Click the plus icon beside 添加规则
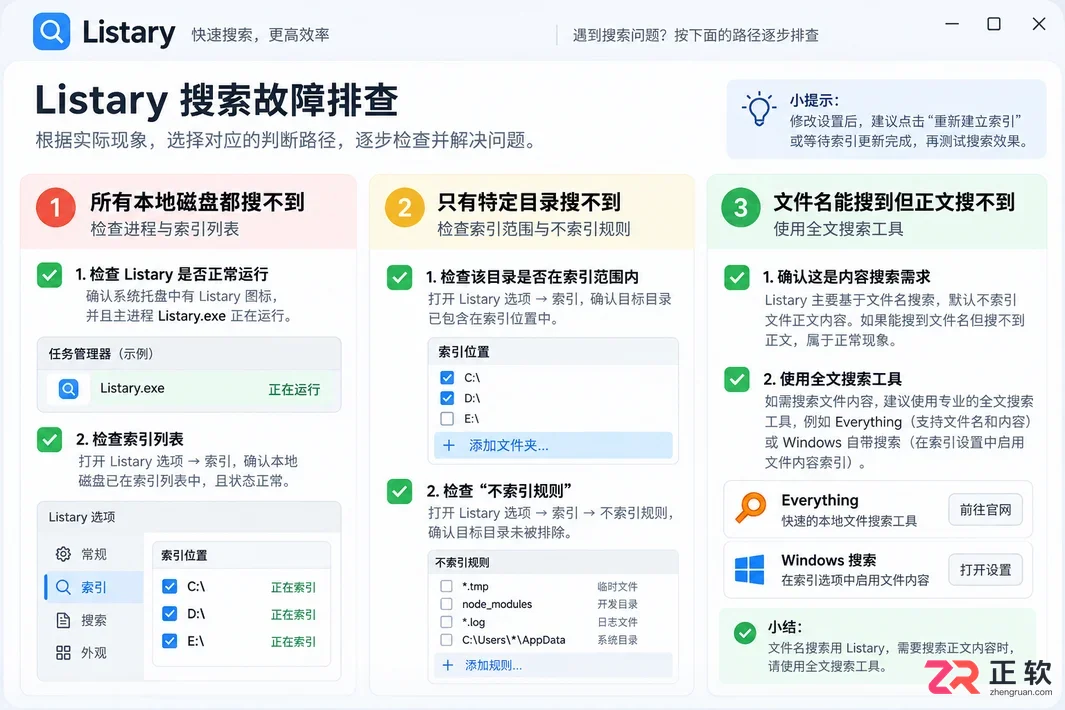This screenshot has height=710, width=1065. pos(448,665)
